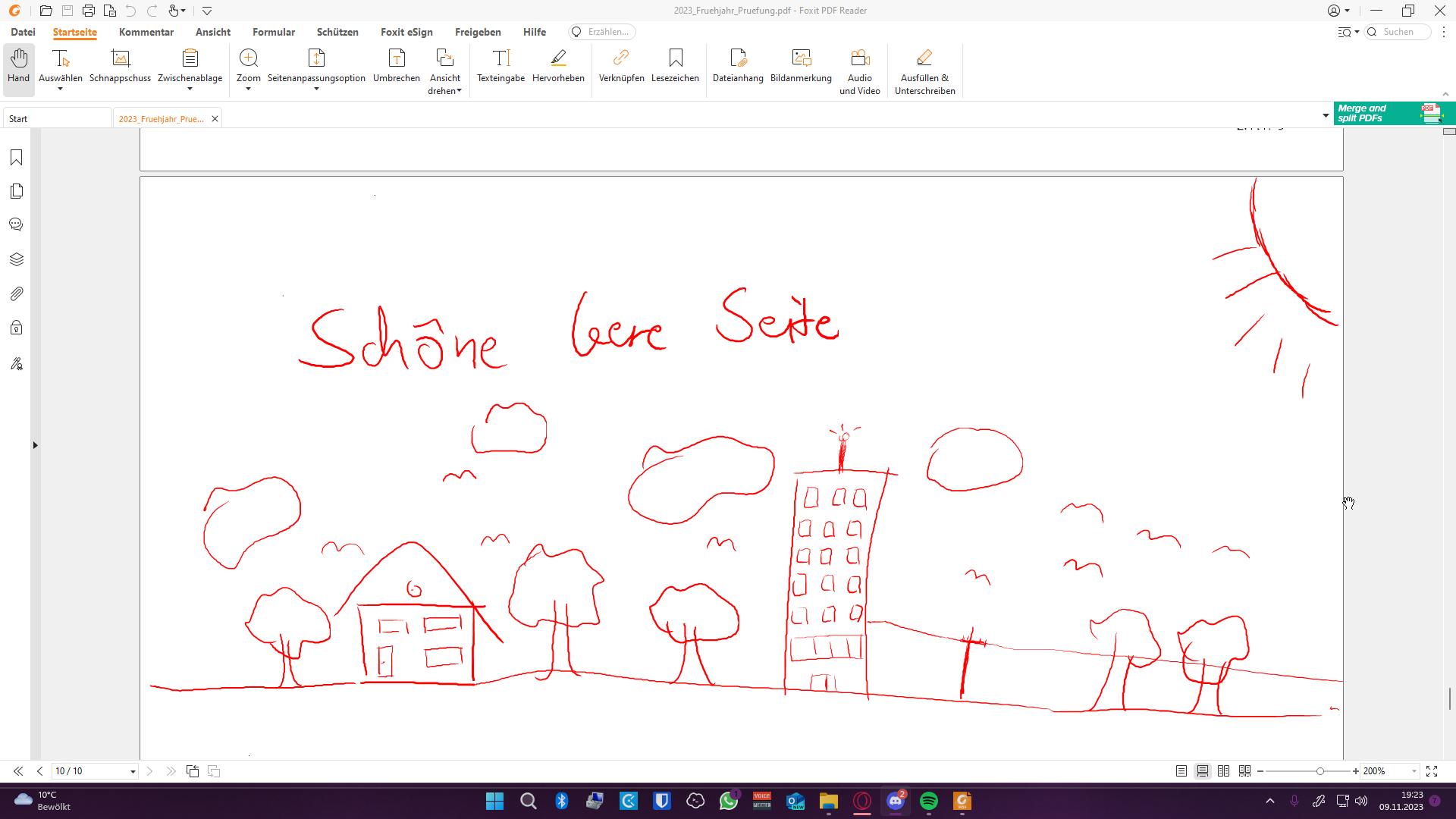Open the bookmarks panel in sidebar
This screenshot has width=1456, height=819.
pos(16,158)
